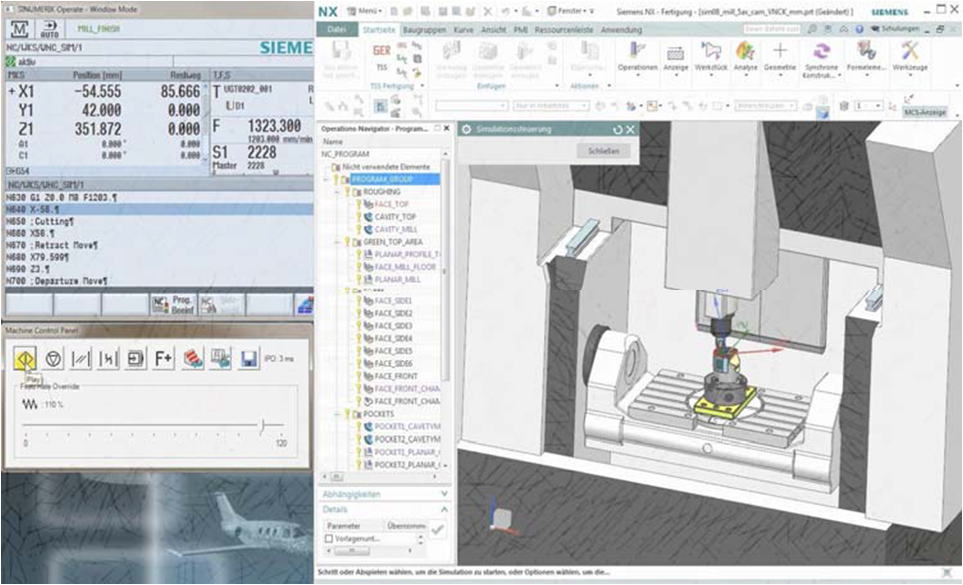Select the POCKET1_CAVETYM operation
The height and width of the screenshot is (585, 963).
point(407,427)
